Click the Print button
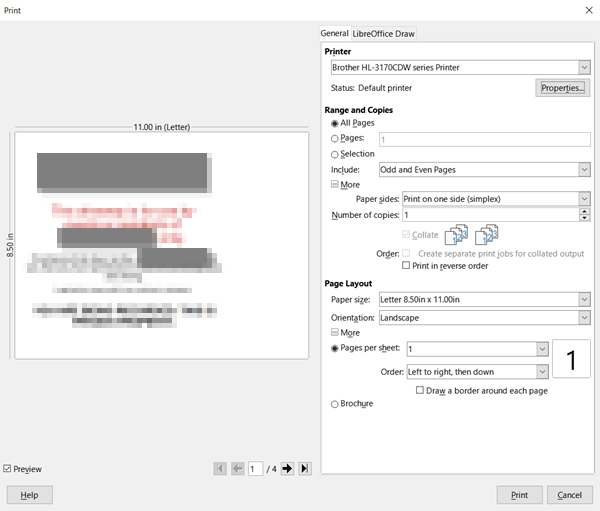 (519, 495)
